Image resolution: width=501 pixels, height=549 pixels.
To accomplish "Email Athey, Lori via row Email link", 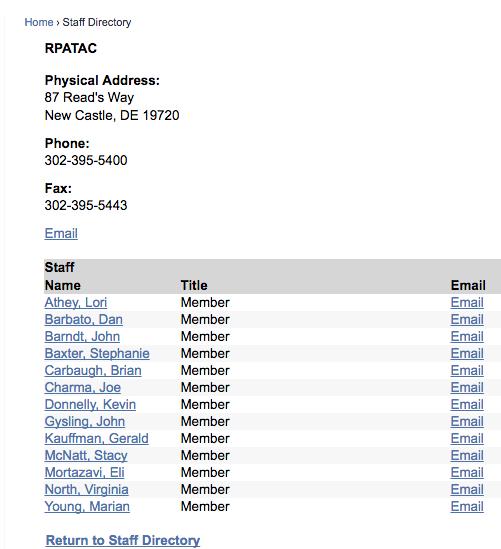I will click(x=467, y=303).
